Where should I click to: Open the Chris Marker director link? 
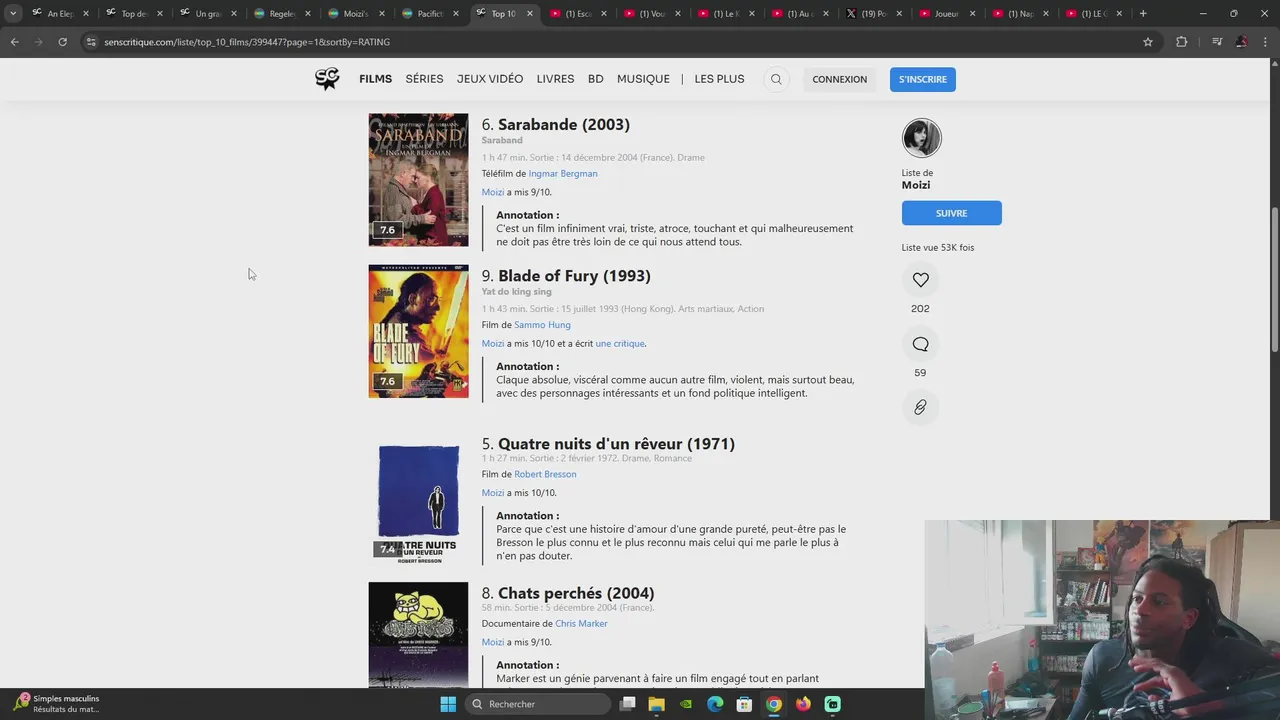pyautogui.click(x=581, y=624)
